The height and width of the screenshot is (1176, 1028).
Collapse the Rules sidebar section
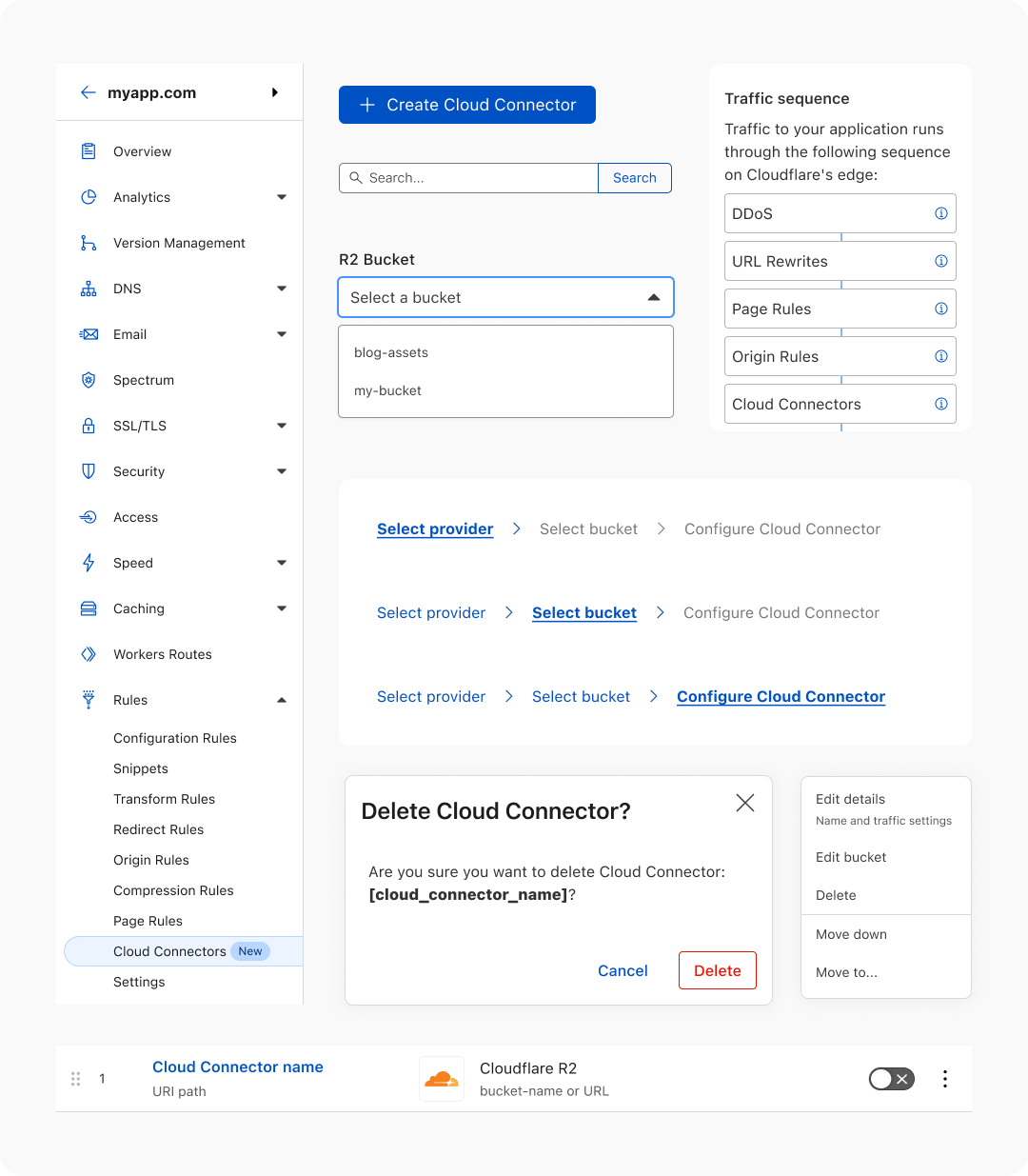281,700
